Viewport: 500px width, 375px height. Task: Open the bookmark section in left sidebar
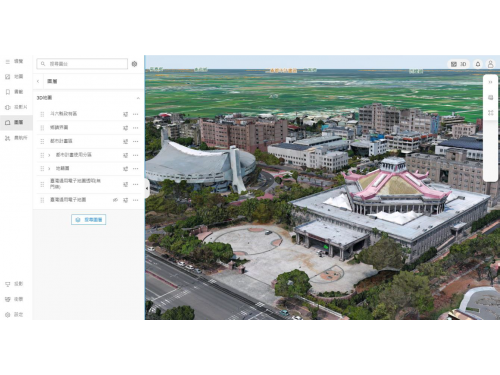point(14,92)
